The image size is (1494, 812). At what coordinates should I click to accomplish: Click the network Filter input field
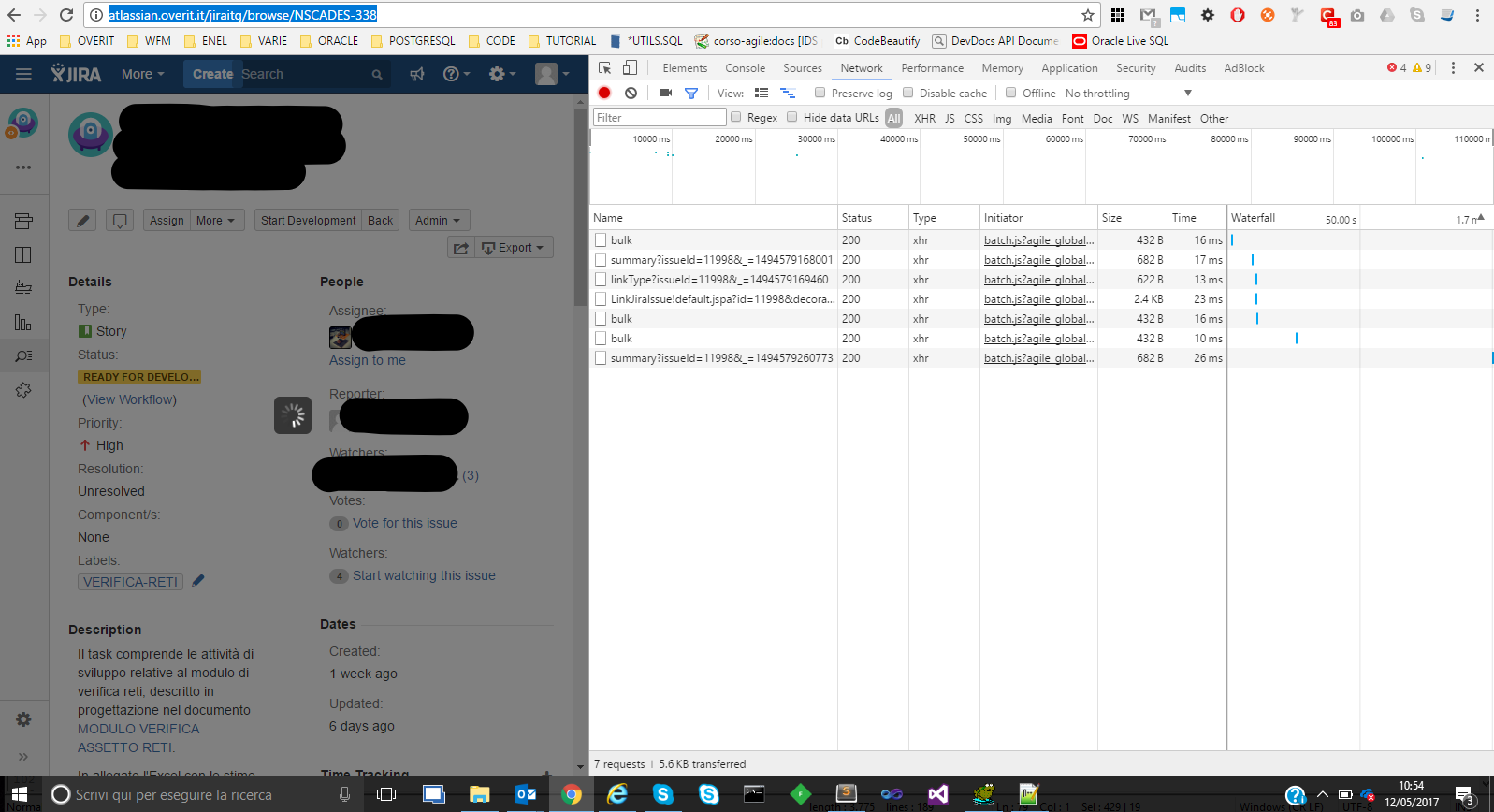pyautogui.click(x=660, y=117)
